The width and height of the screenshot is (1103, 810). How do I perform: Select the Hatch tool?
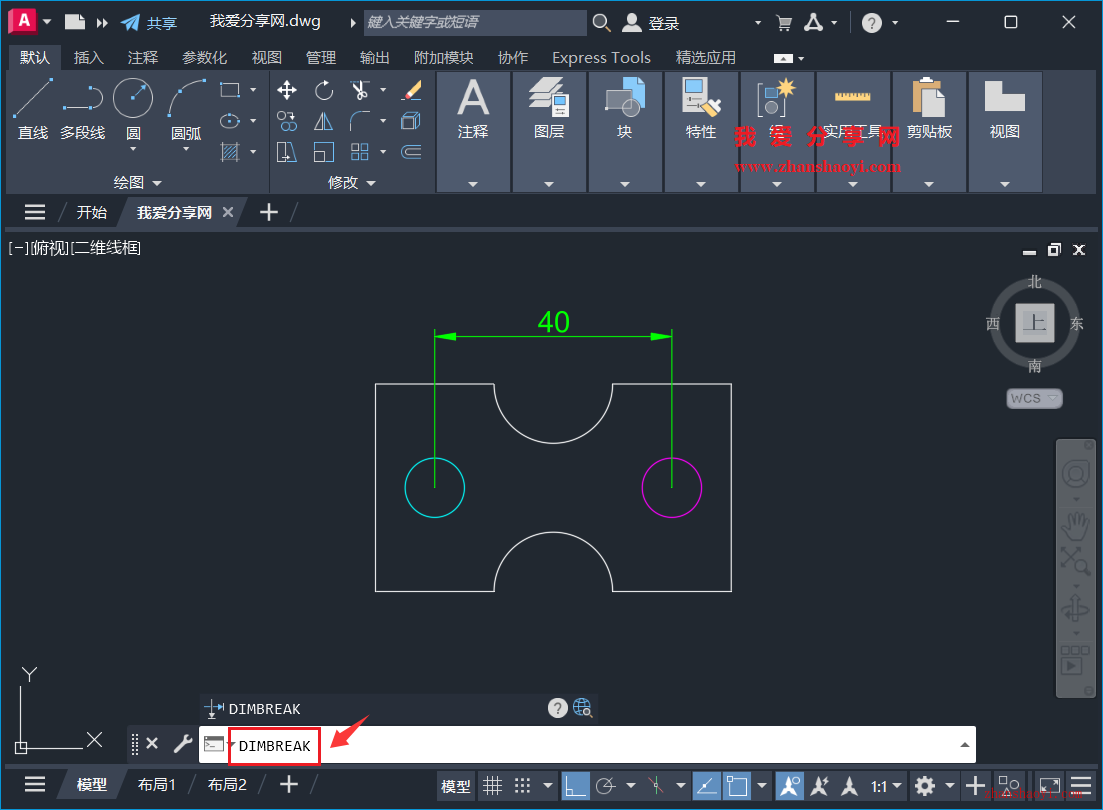click(230, 152)
